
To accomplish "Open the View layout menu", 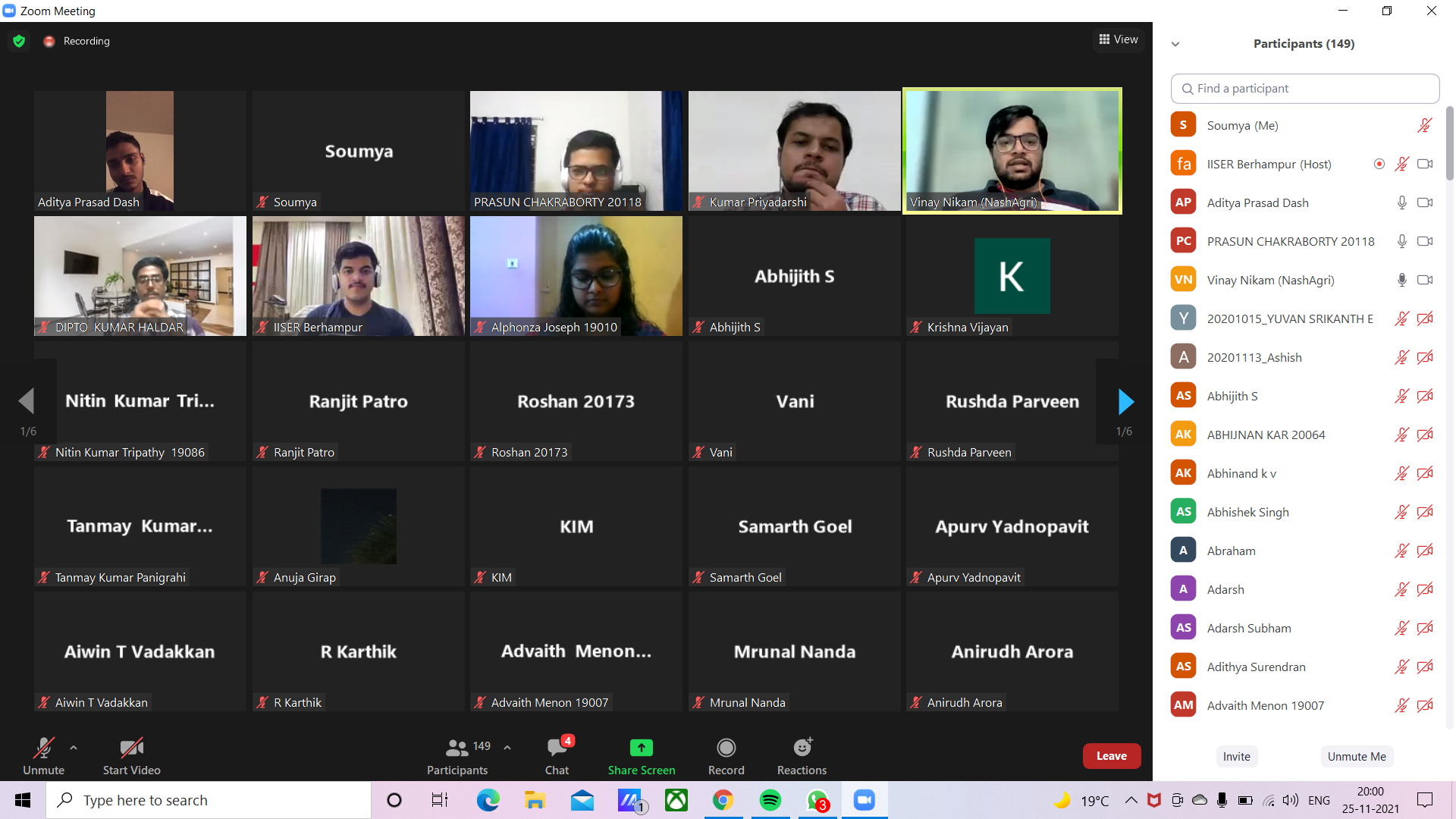I will (x=1119, y=39).
